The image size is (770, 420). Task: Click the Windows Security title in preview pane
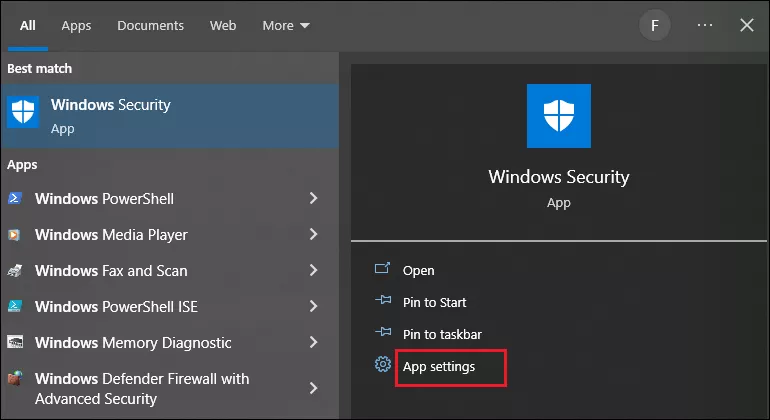coord(559,177)
